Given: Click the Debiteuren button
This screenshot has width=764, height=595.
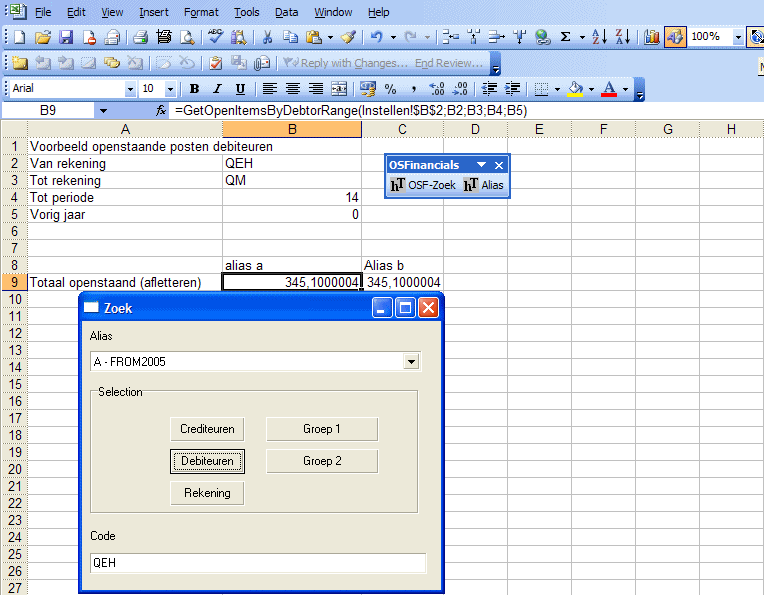Looking at the screenshot, I should 207,461.
